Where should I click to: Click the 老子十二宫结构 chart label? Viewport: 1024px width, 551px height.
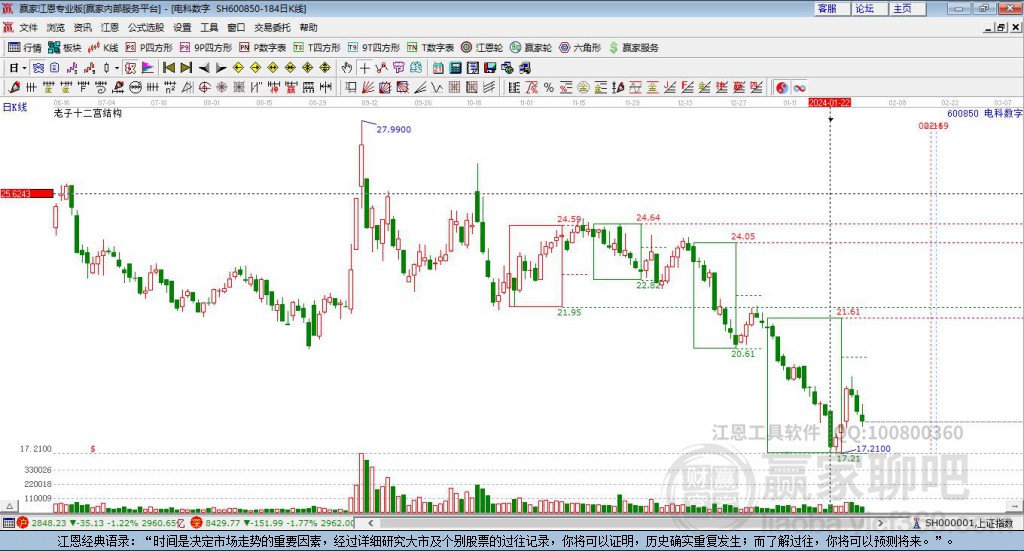coord(88,113)
